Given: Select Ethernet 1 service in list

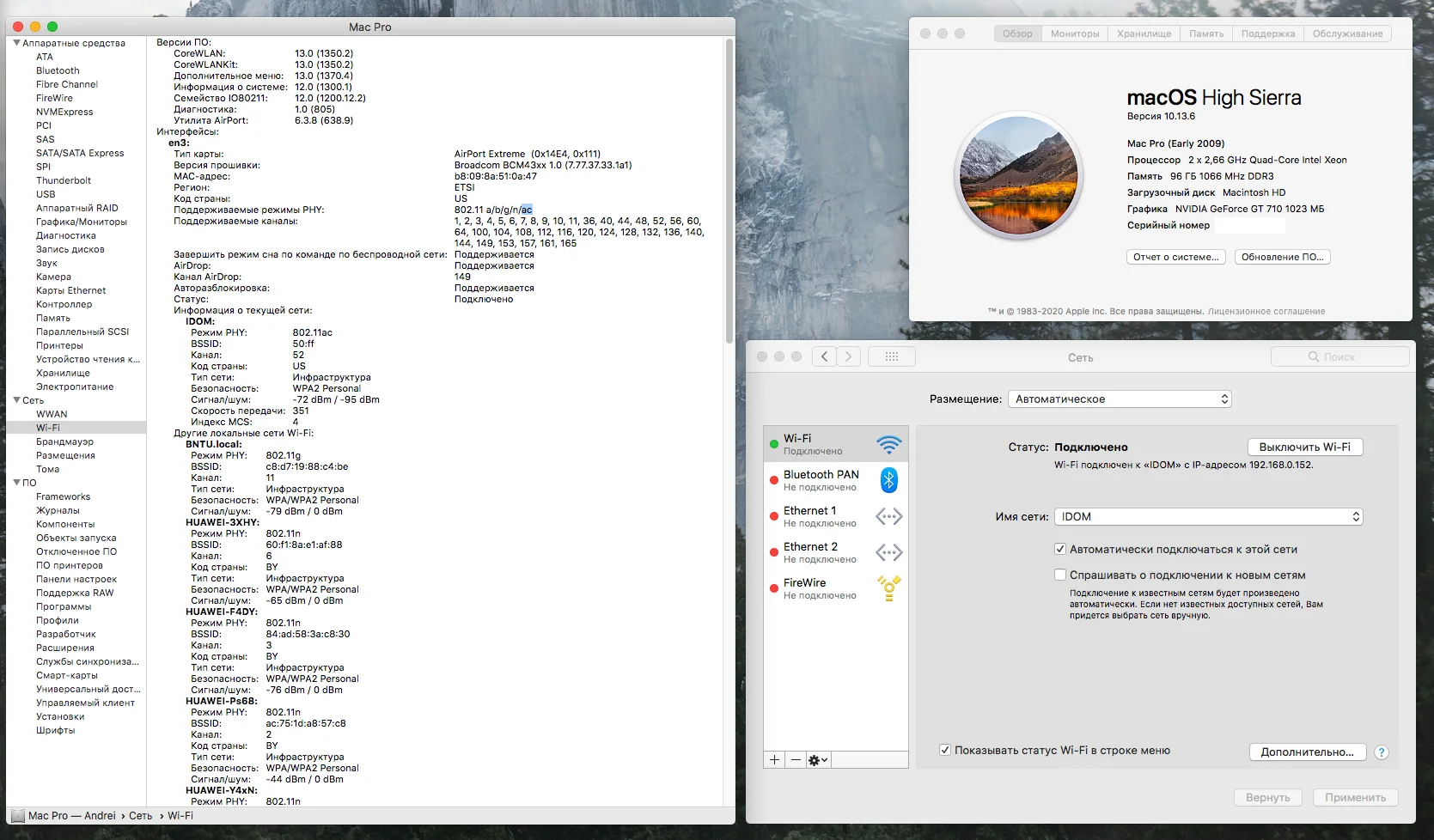Looking at the screenshot, I should (835, 516).
